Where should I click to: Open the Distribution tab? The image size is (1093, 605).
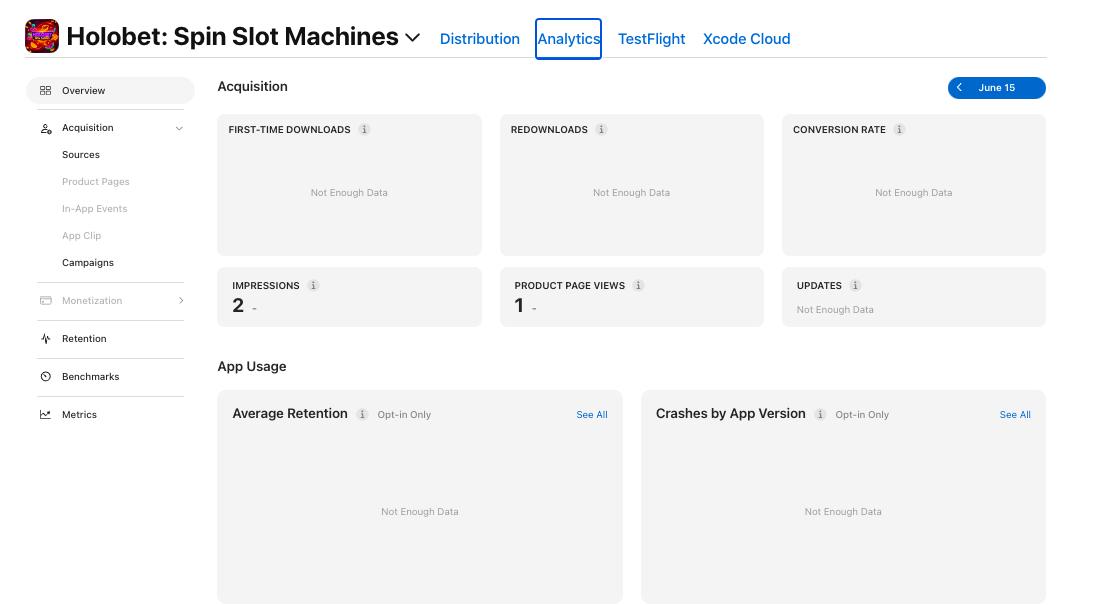tap(480, 39)
